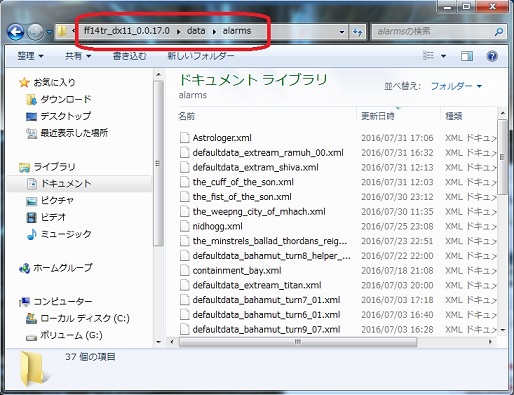Click the ホームグループ globe icon
This screenshot has width=514, height=395.
tap(24, 268)
